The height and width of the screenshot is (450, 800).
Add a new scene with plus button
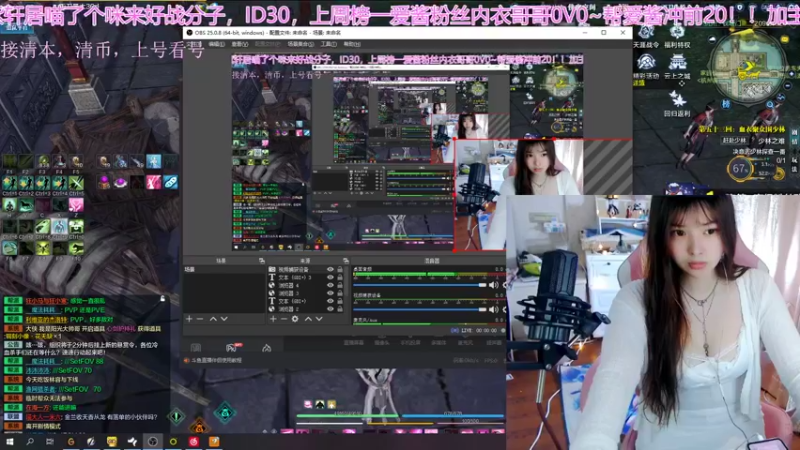189,319
